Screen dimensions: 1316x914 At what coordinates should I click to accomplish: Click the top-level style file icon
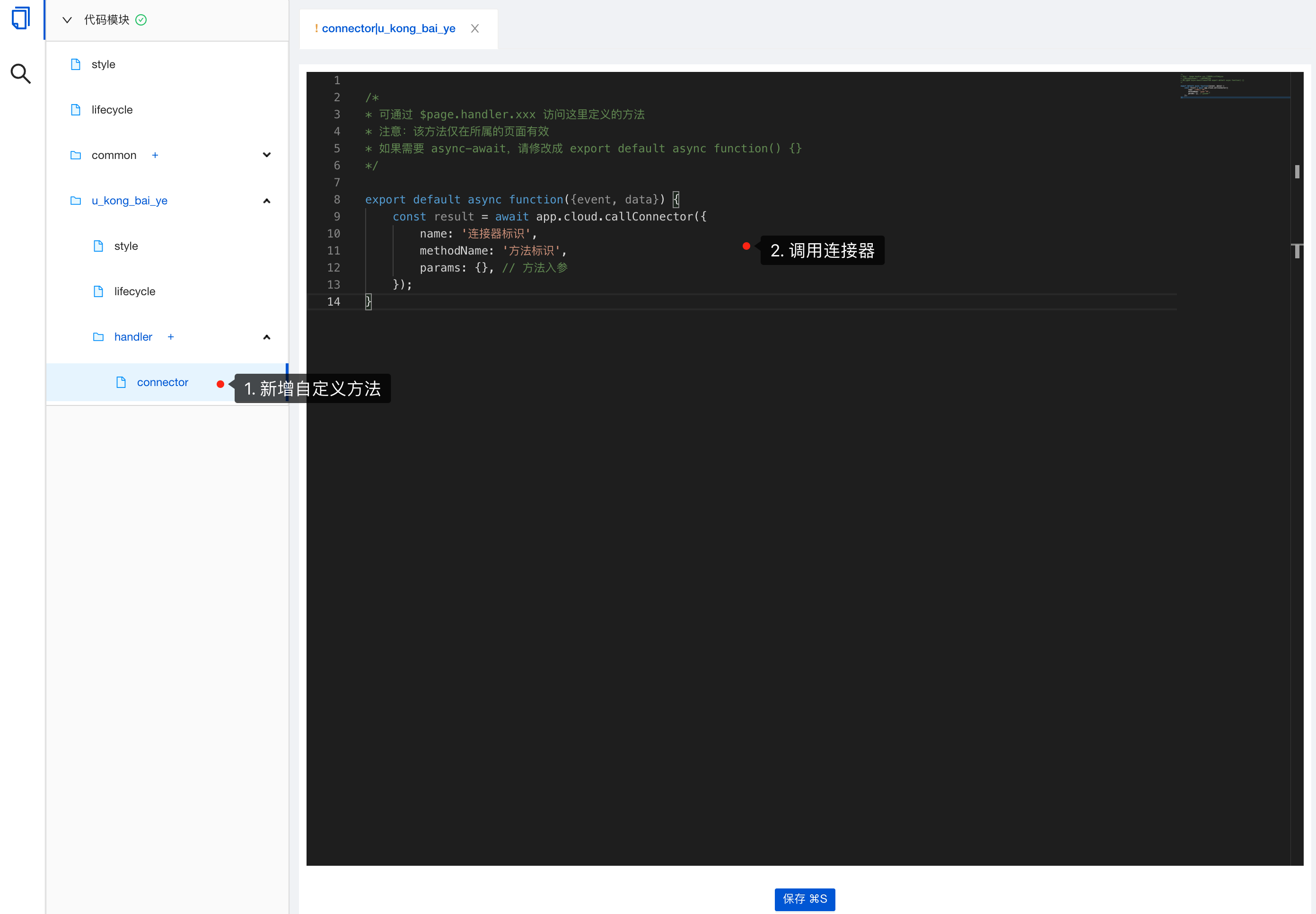(76, 64)
